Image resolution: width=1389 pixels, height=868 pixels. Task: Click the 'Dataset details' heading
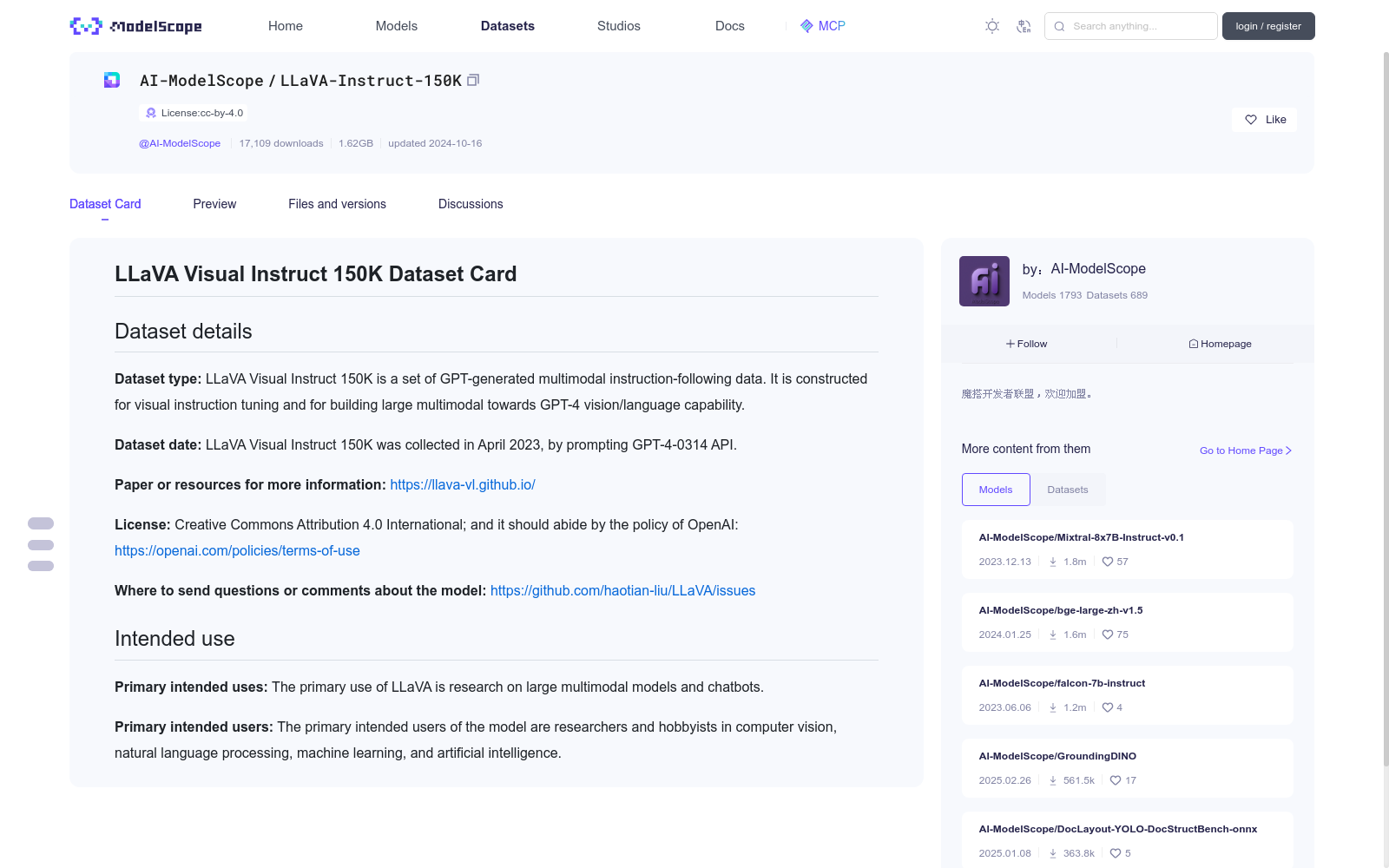183,332
